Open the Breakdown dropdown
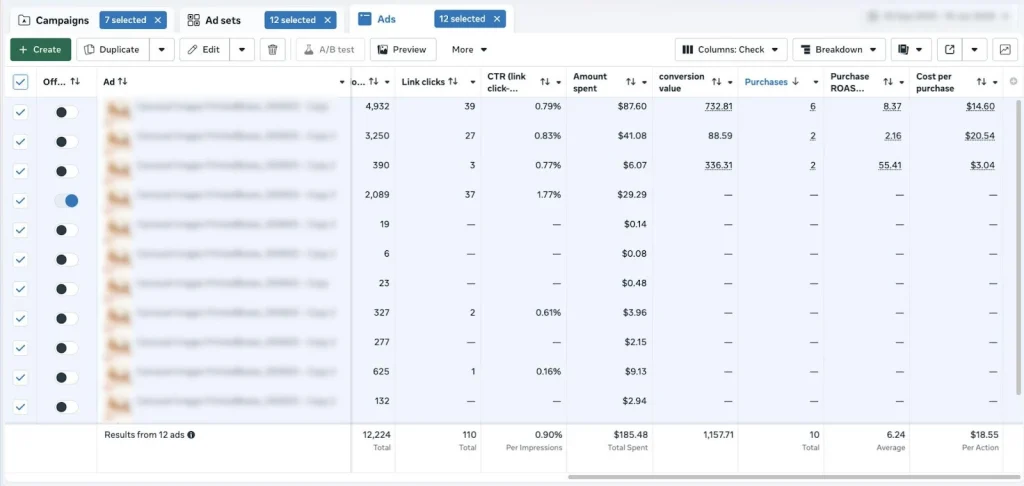 click(x=839, y=49)
